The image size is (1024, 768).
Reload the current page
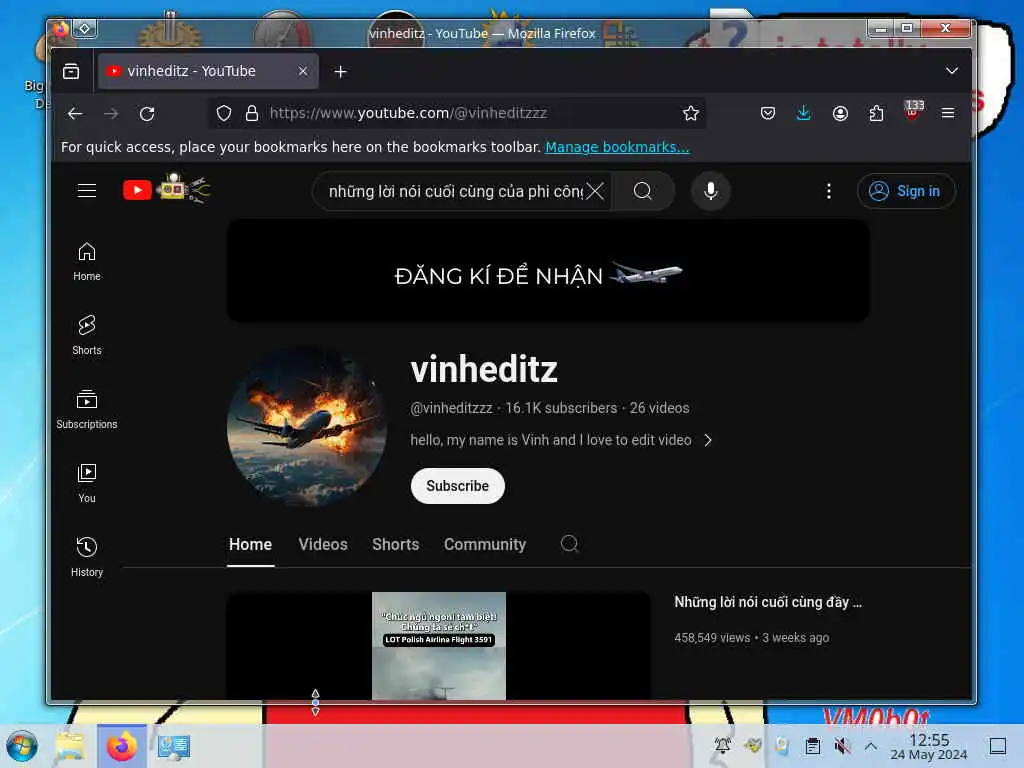148,114
